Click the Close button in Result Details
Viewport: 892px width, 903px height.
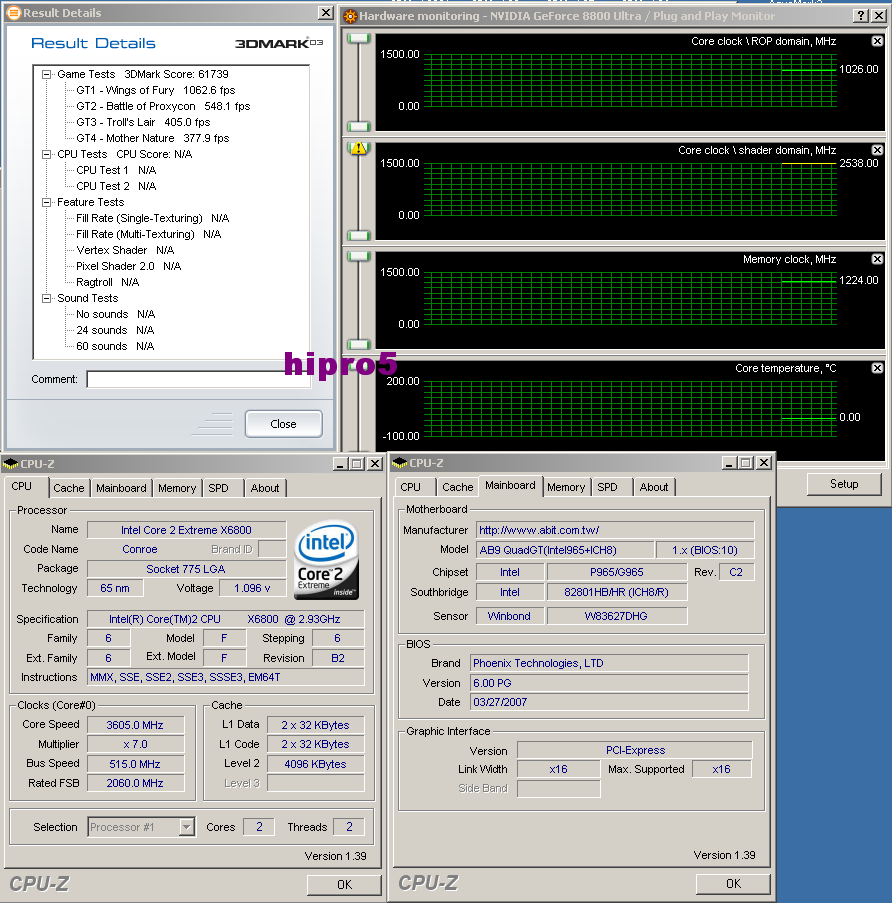[283, 424]
